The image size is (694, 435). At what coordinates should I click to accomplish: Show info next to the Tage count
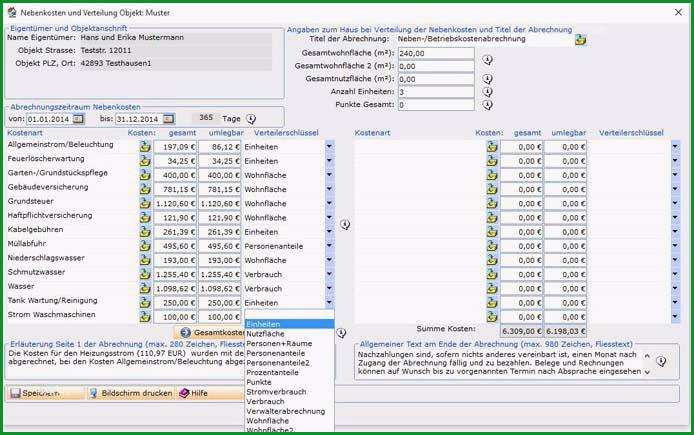coord(251,119)
